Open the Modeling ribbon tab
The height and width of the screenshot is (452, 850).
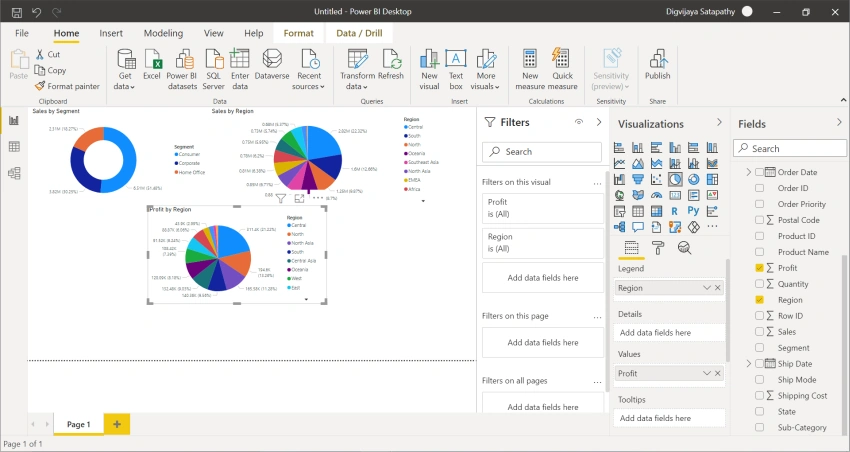163,33
